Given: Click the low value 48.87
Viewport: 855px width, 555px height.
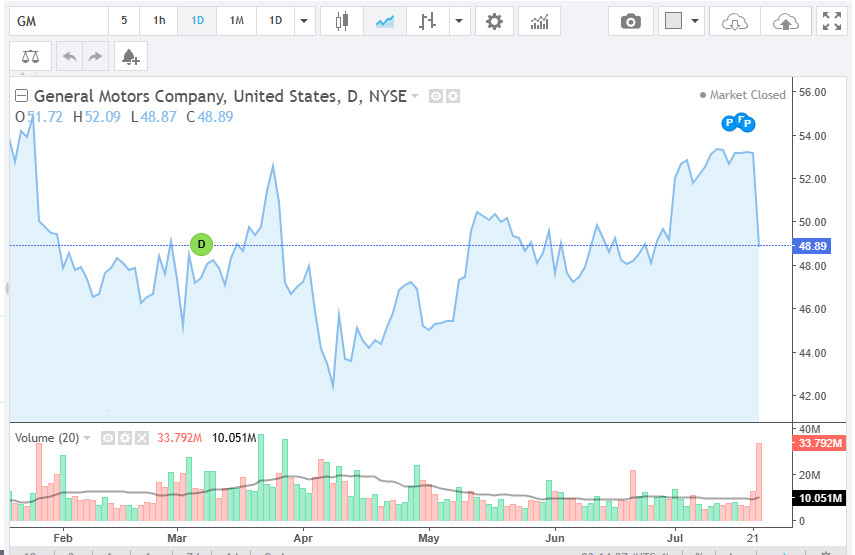Looking at the screenshot, I should [x=158, y=117].
